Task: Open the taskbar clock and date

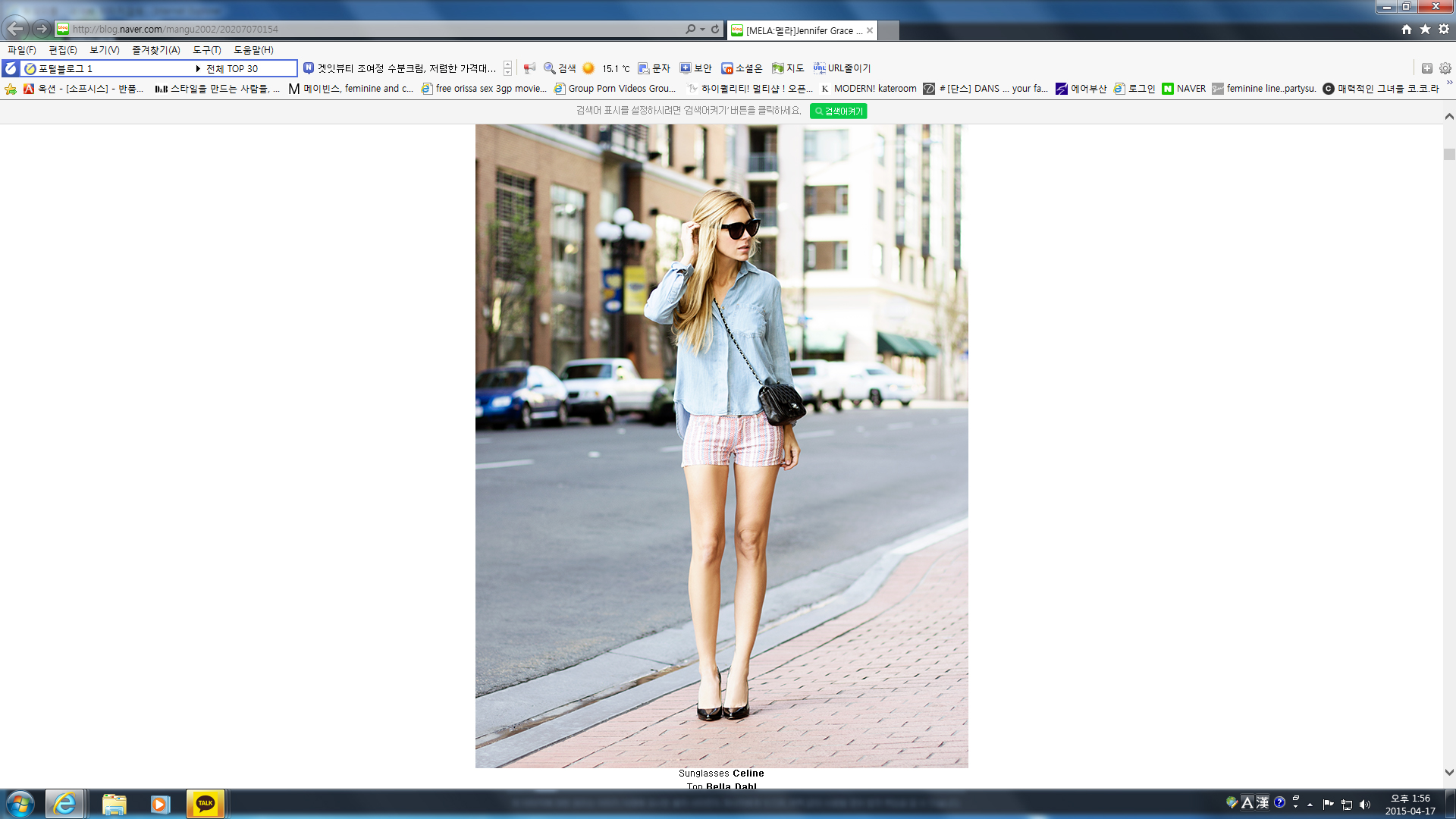Action: click(x=1410, y=805)
